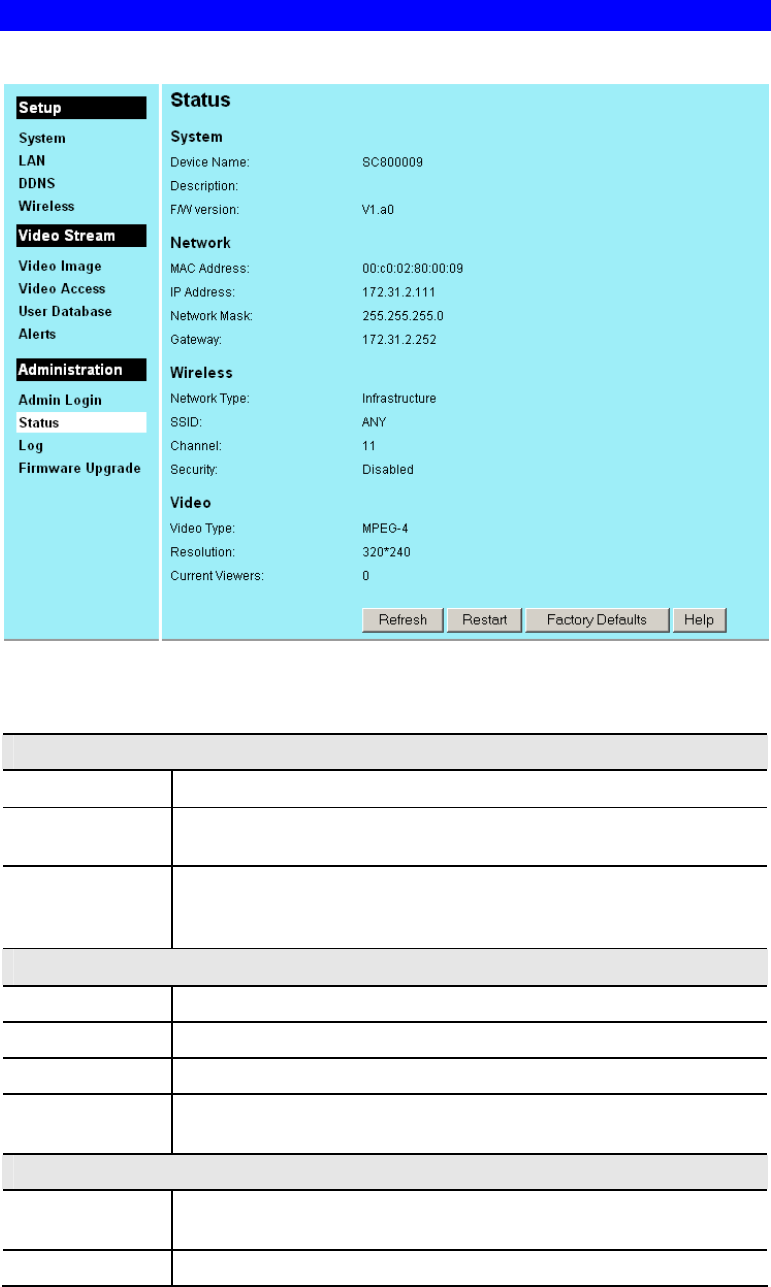Viewport: 771px width, 1287px height.
Task: Click the Administration section header
Action: (81, 370)
